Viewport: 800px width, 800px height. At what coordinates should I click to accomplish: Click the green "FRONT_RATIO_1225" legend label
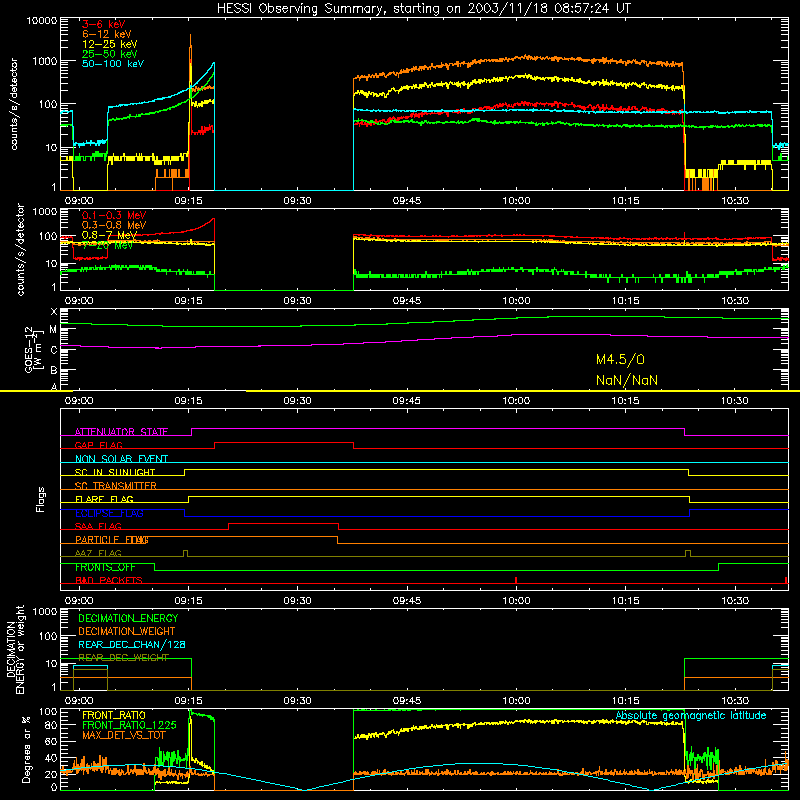(129, 725)
